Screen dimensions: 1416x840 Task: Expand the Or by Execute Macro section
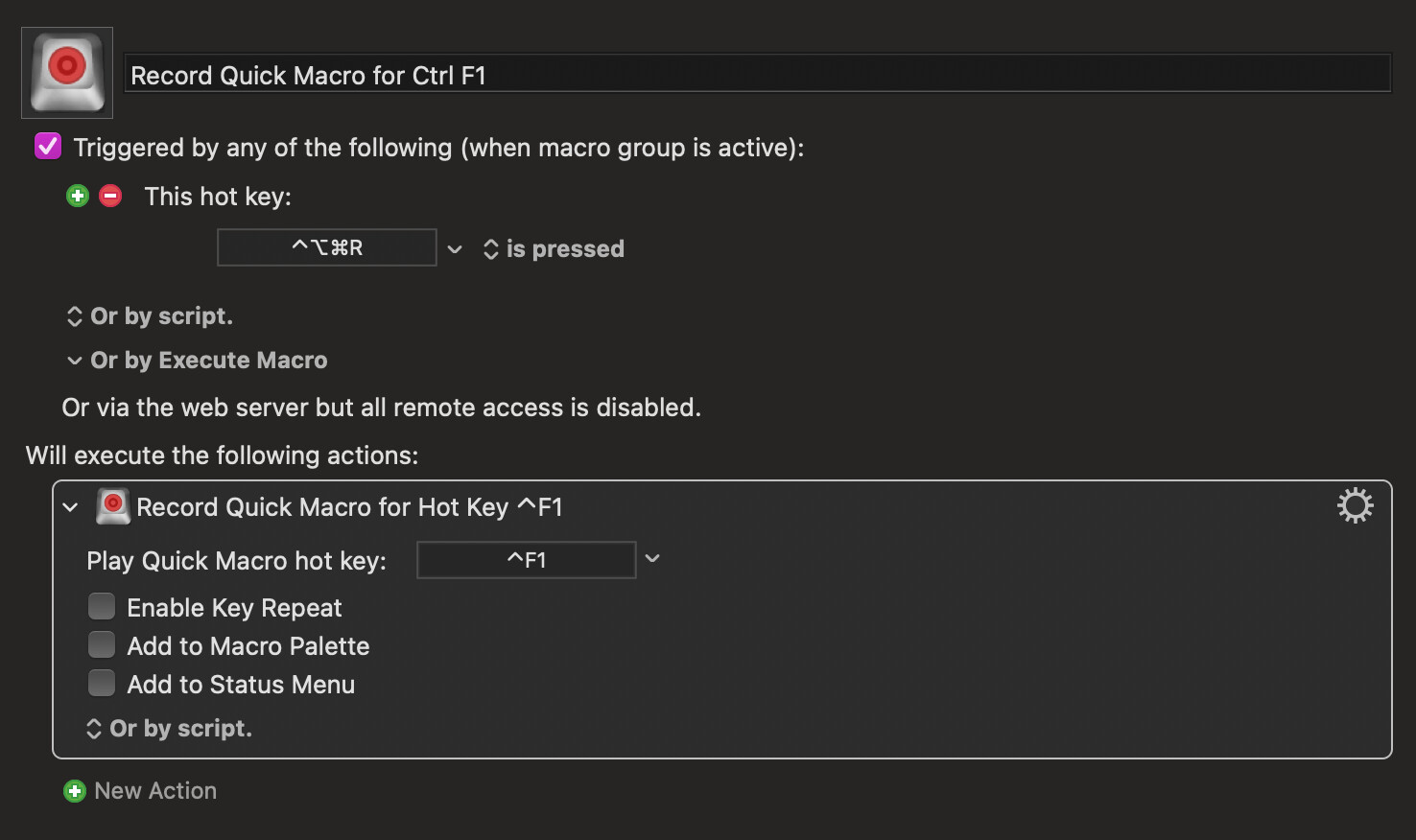point(197,361)
